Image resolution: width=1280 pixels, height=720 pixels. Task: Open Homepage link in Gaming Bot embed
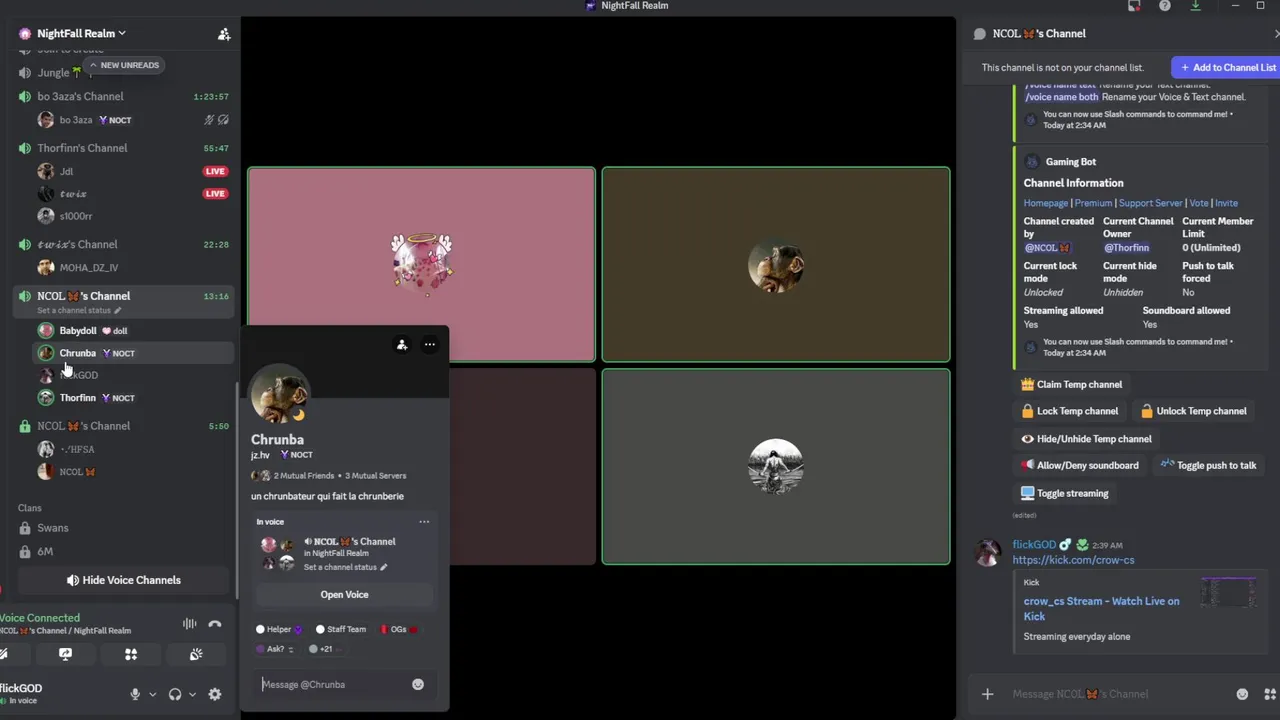click(1046, 203)
